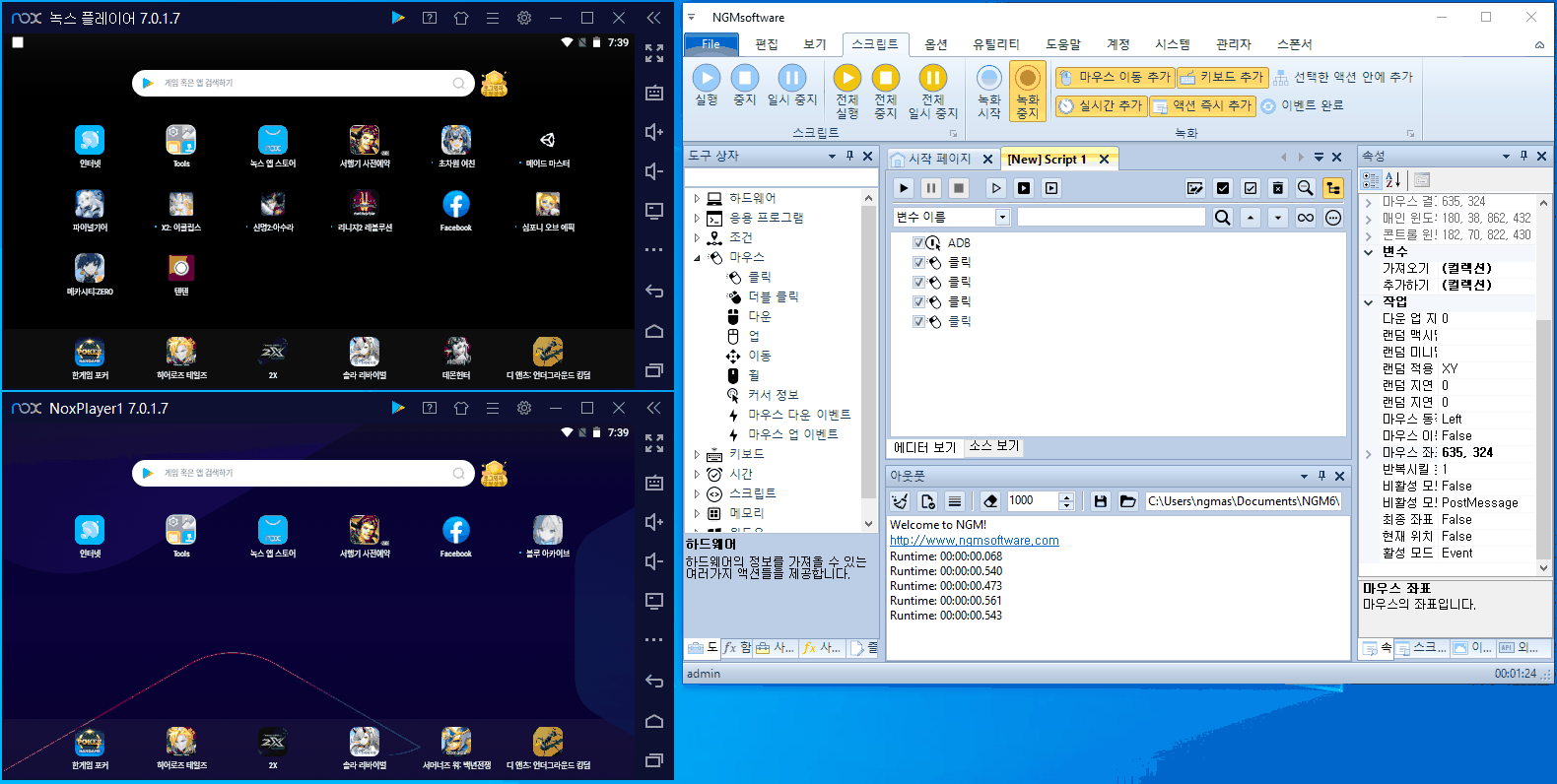Click the blue 실행 run script button
Screen dimensions: 1557x784
(707, 86)
